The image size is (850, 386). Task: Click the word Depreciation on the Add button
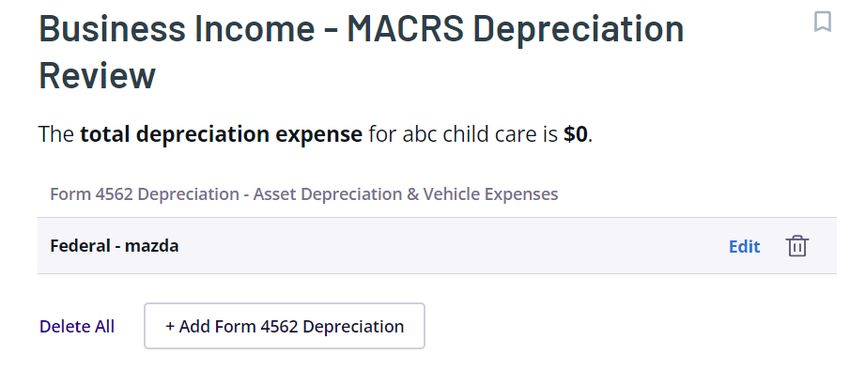pos(353,326)
